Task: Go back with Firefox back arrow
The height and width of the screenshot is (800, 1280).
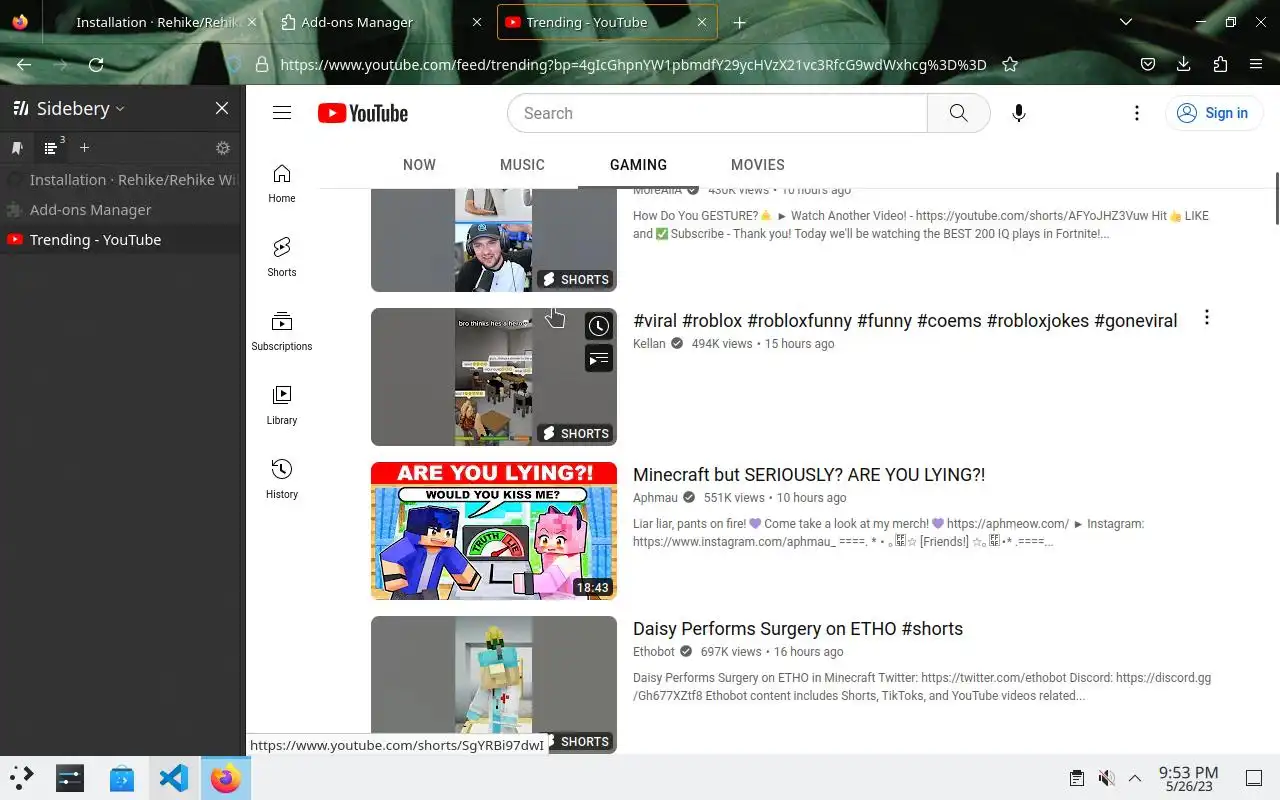Action: coord(24,64)
